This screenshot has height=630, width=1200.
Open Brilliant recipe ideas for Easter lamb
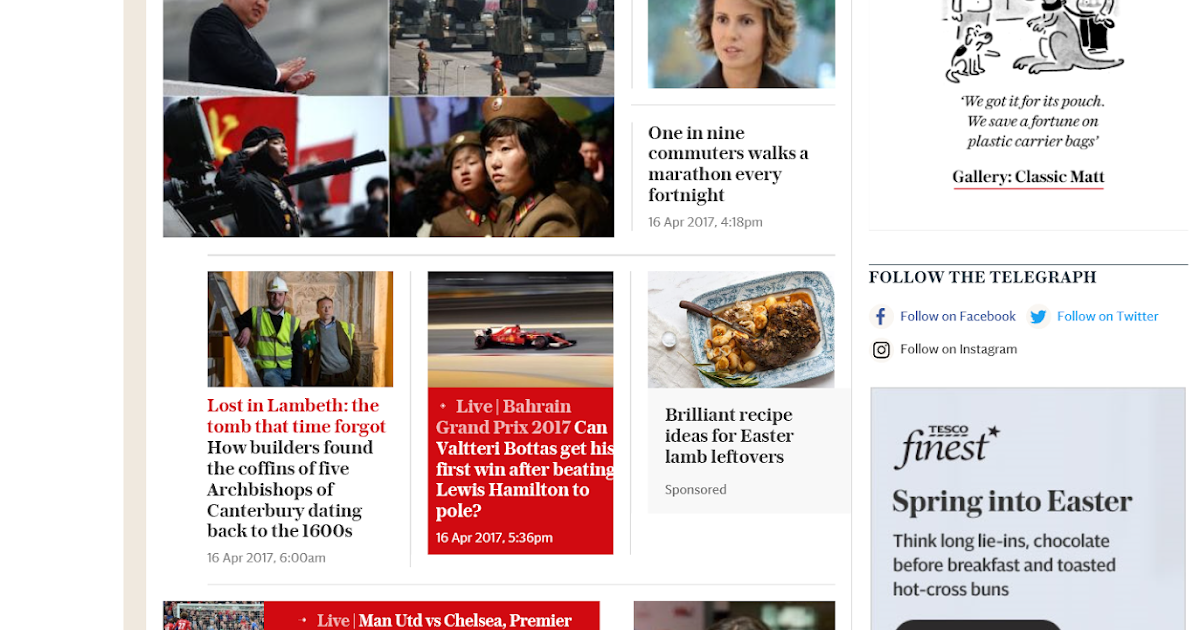729,436
